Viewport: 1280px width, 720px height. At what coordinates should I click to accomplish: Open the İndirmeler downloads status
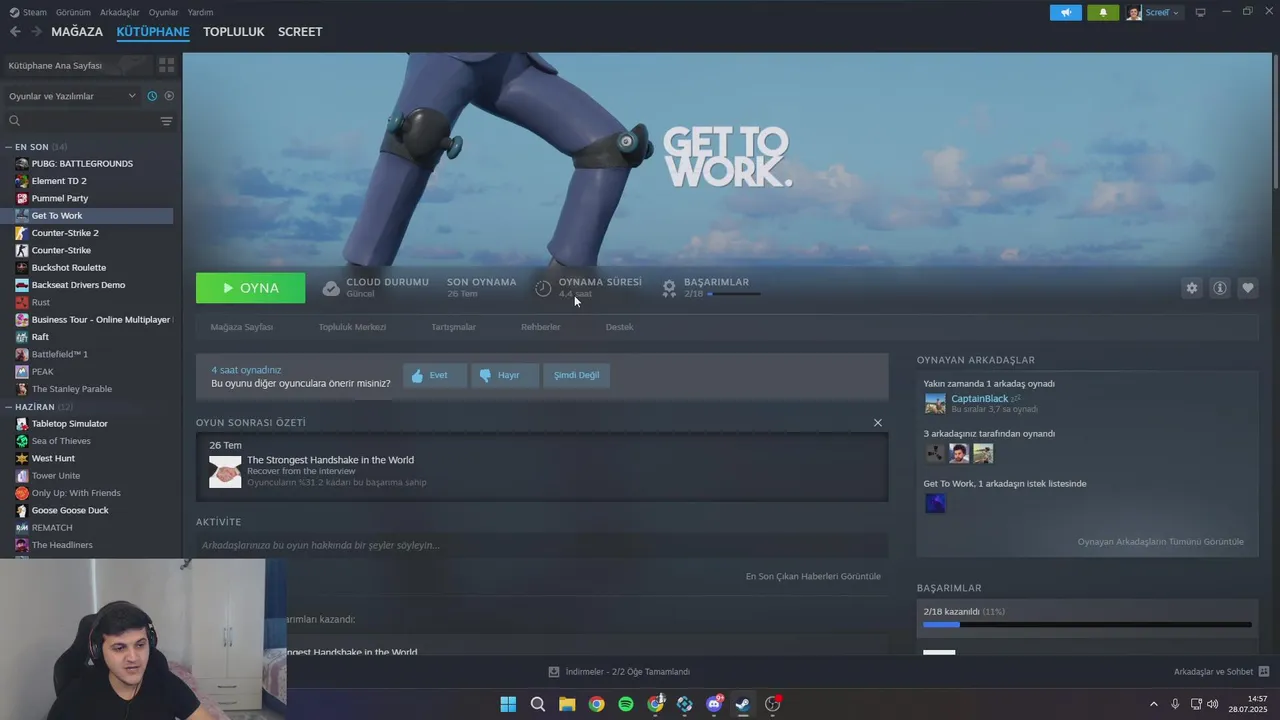coord(619,672)
